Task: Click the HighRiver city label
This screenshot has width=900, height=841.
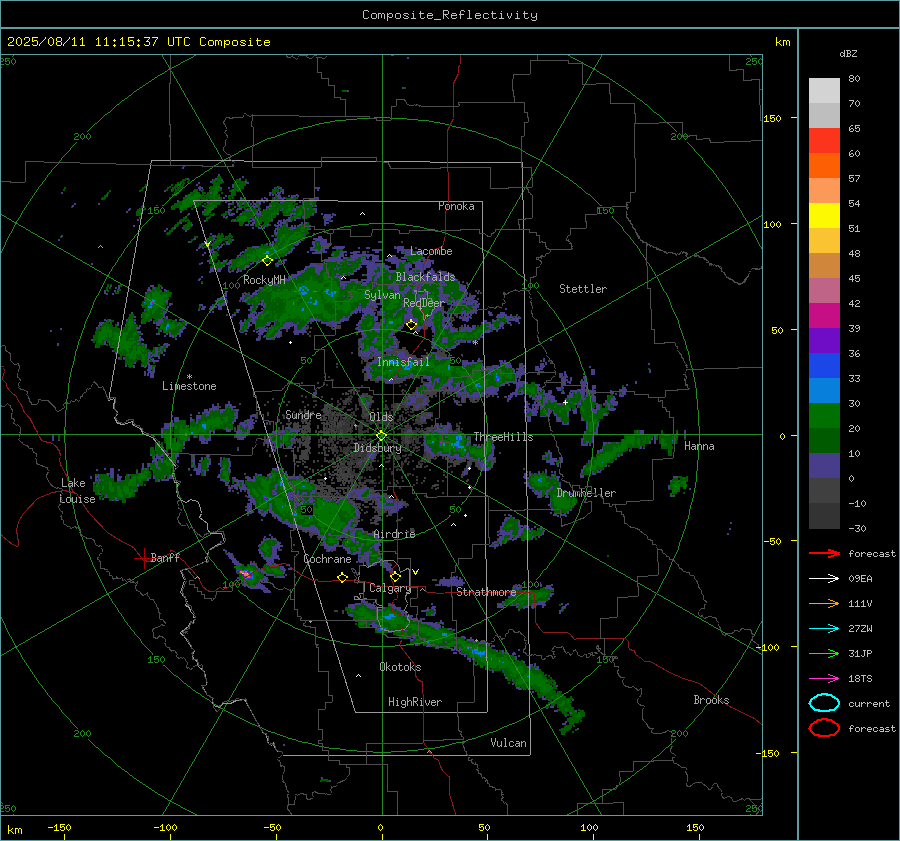Action: pyautogui.click(x=415, y=702)
